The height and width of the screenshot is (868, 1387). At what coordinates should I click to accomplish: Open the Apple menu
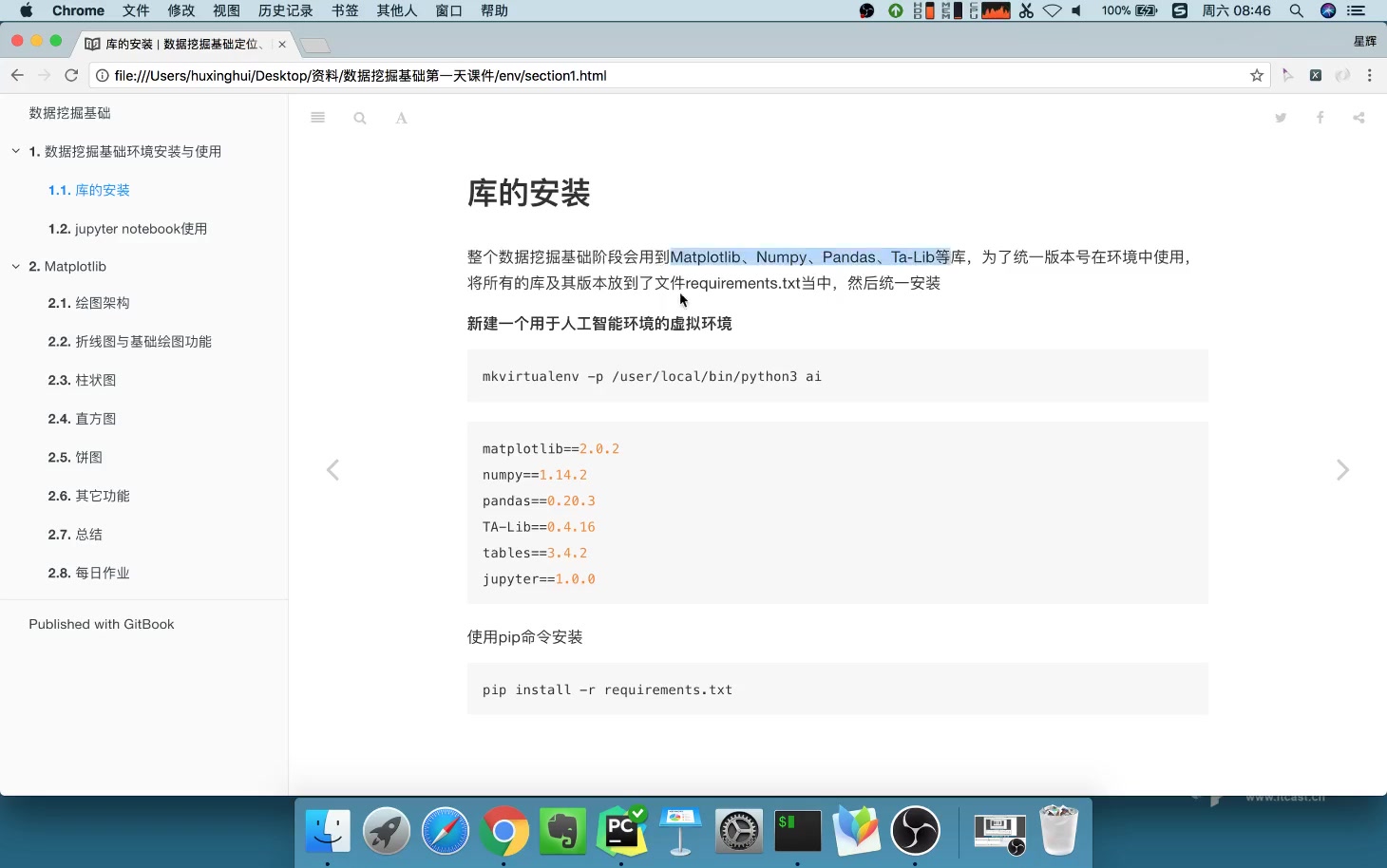click(26, 10)
